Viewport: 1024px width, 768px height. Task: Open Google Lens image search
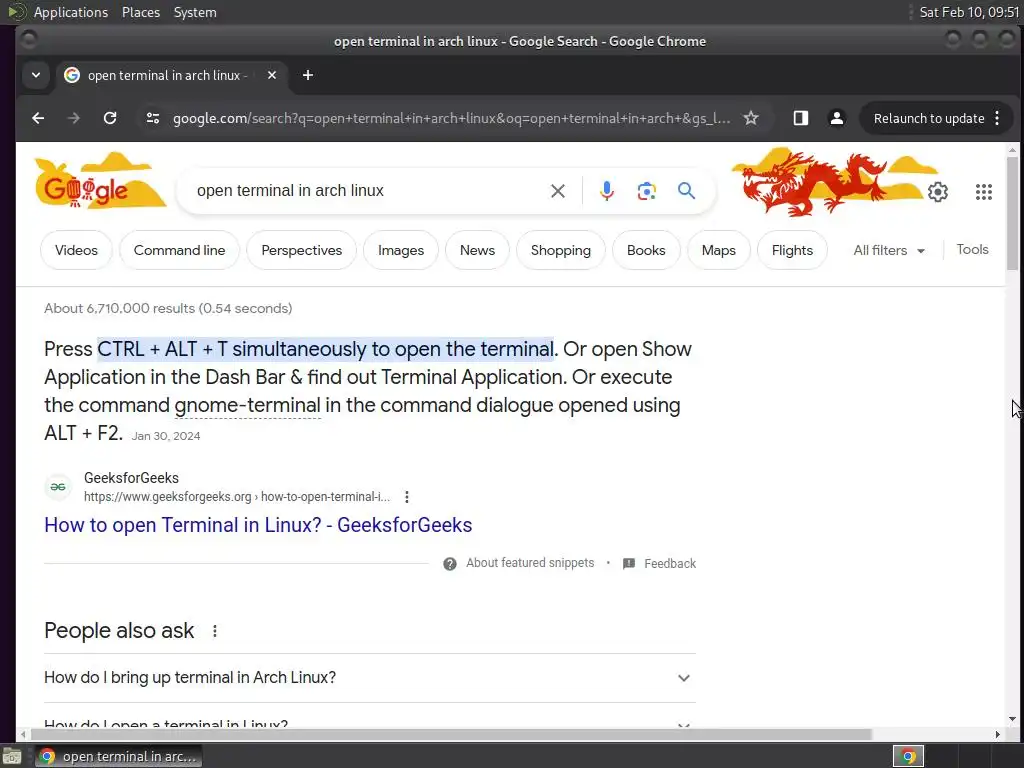click(x=647, y=191)
